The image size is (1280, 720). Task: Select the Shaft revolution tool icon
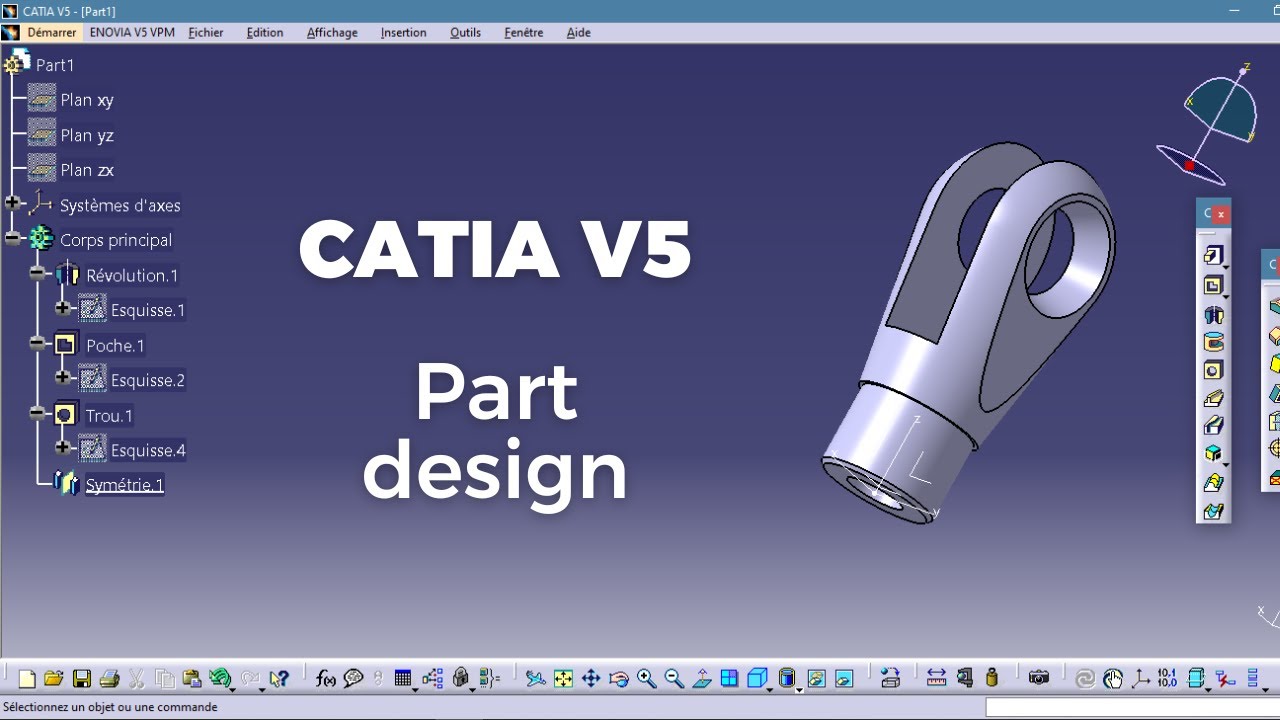1213,315
